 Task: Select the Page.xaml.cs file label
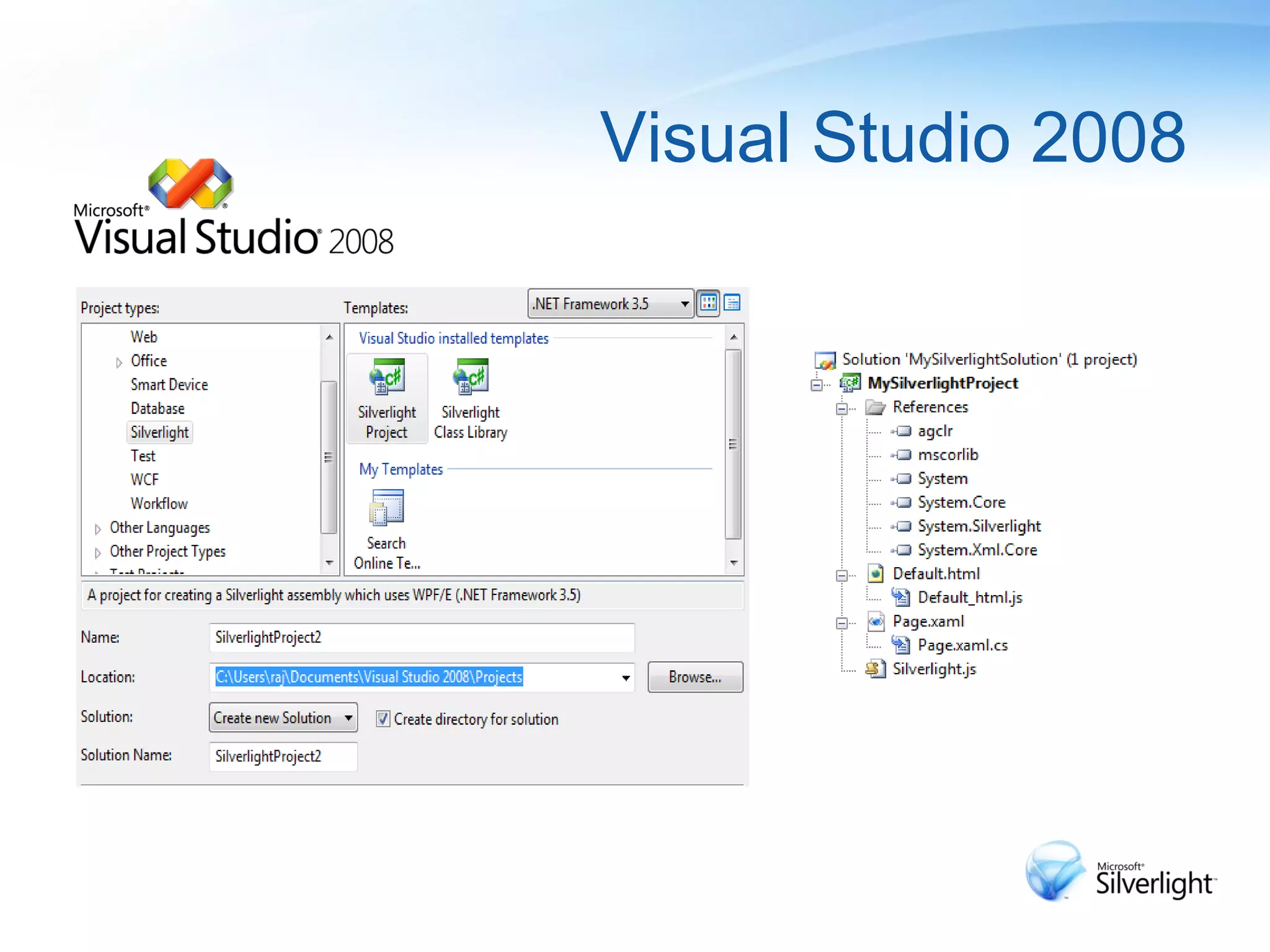[x=962, y=645]
